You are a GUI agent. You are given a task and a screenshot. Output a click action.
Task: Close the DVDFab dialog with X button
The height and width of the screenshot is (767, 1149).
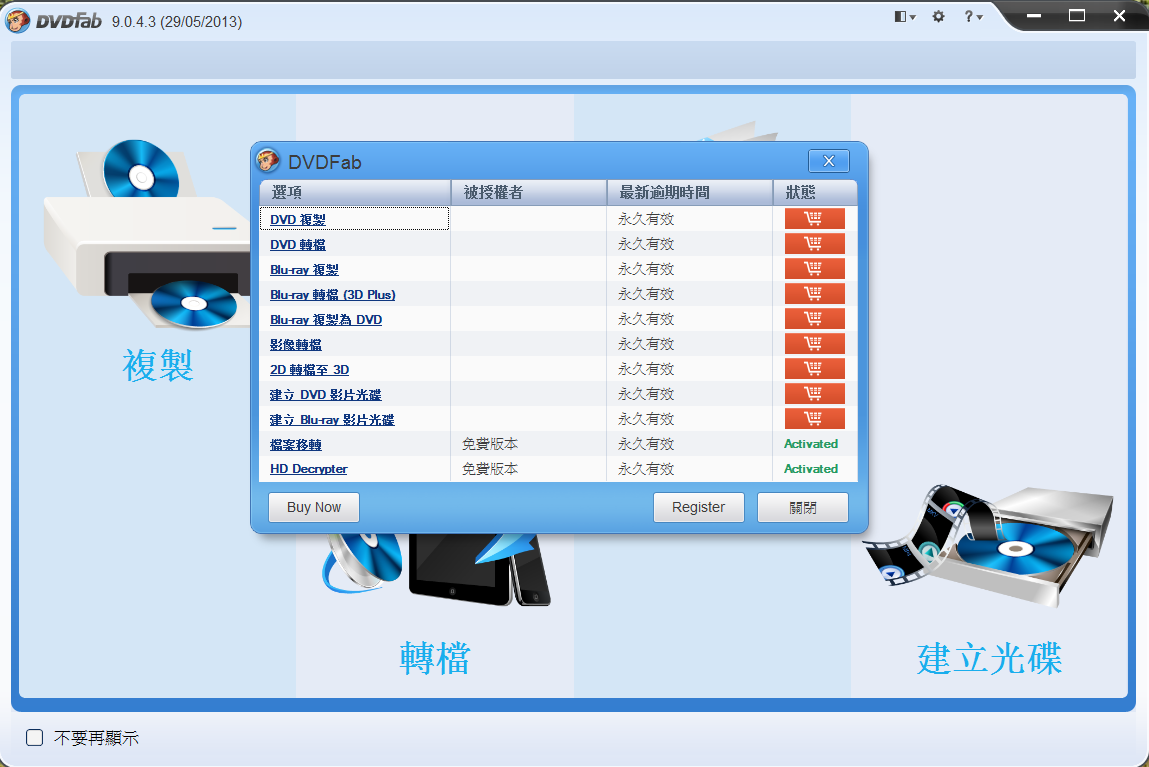(829, 161)
